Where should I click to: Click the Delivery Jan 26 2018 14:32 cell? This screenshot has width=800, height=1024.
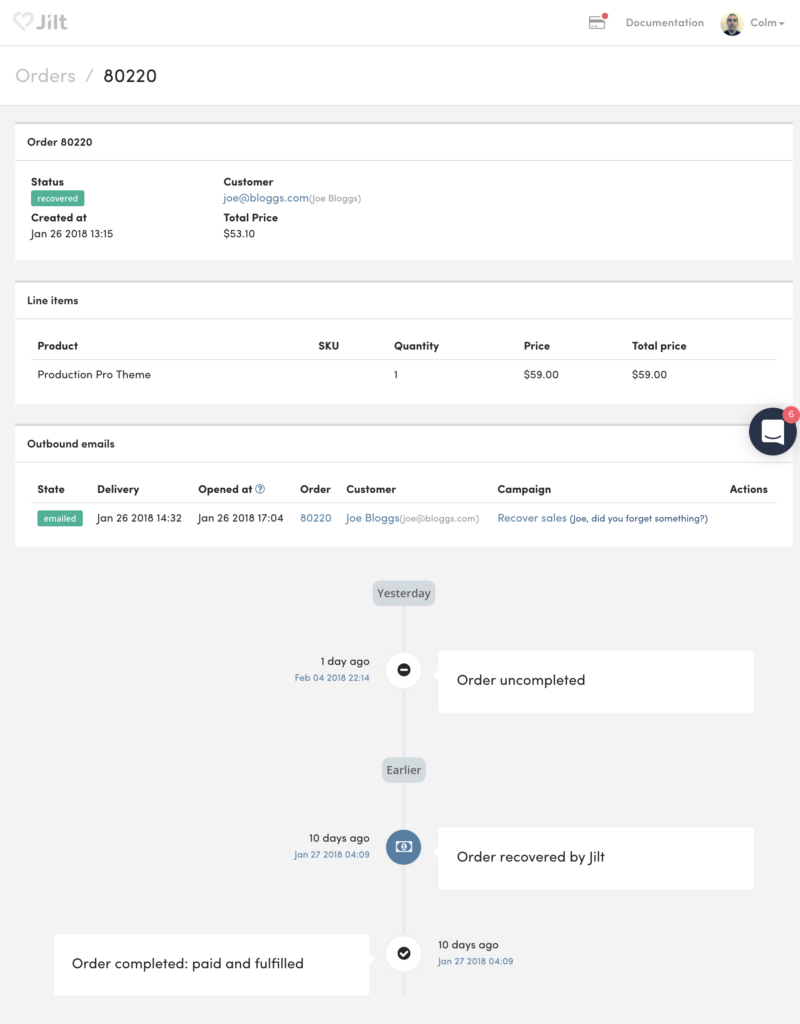(x=139, y=518)
